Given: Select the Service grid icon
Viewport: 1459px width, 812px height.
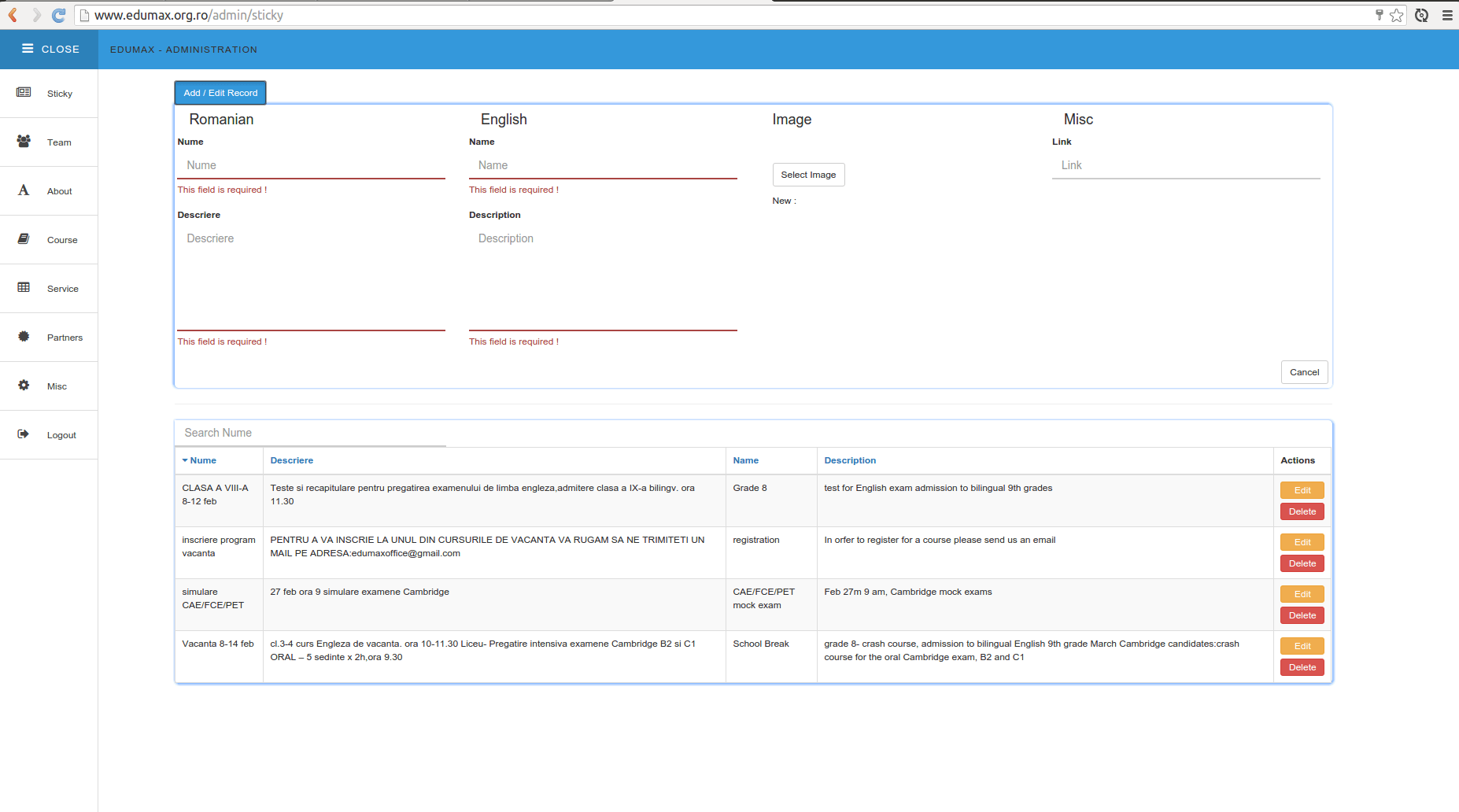Looking at the screenshot, I should click(23, 287).
